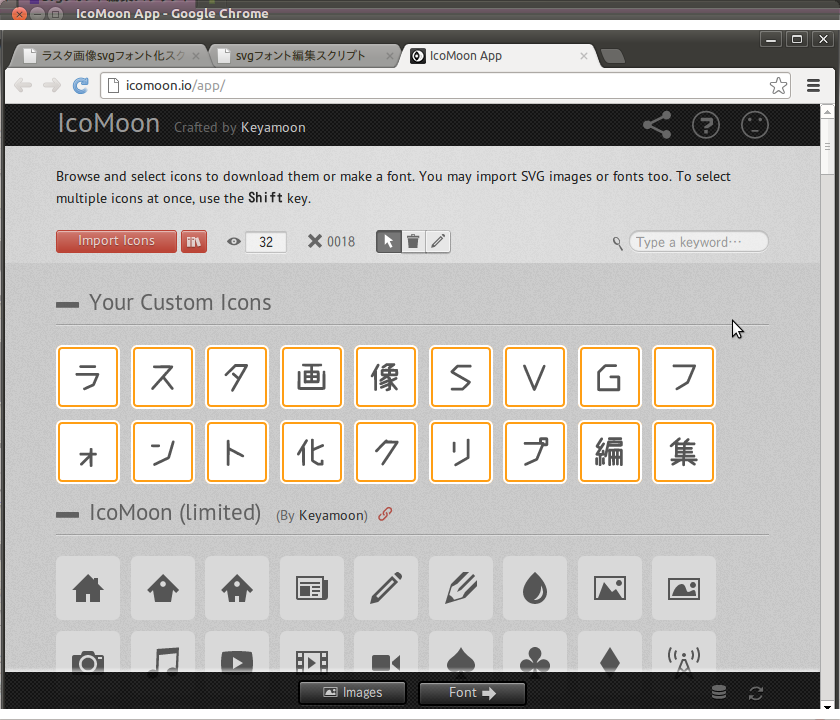840x720 pixels.
Task: Select the custom icon ス
Action: tap(162, 377)
